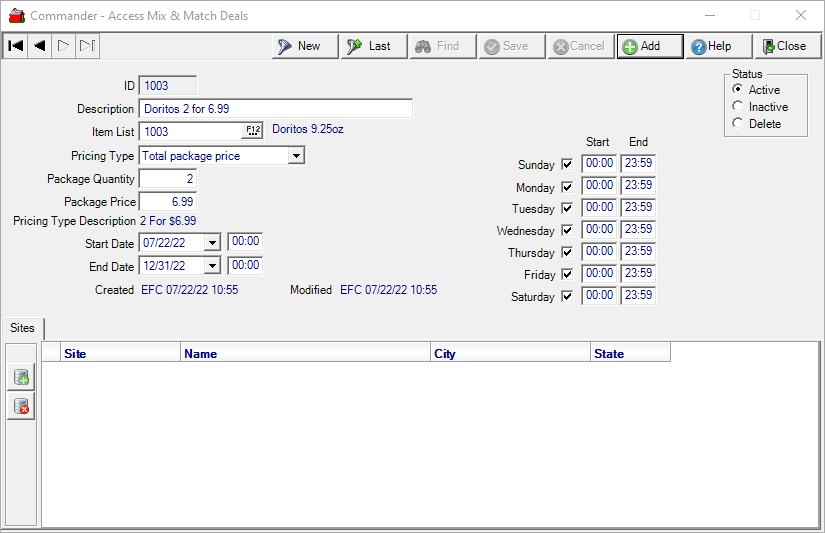Select the Inactive status radio button
Viewport: 825px width, 533px height.
click(x=738, y=107)
